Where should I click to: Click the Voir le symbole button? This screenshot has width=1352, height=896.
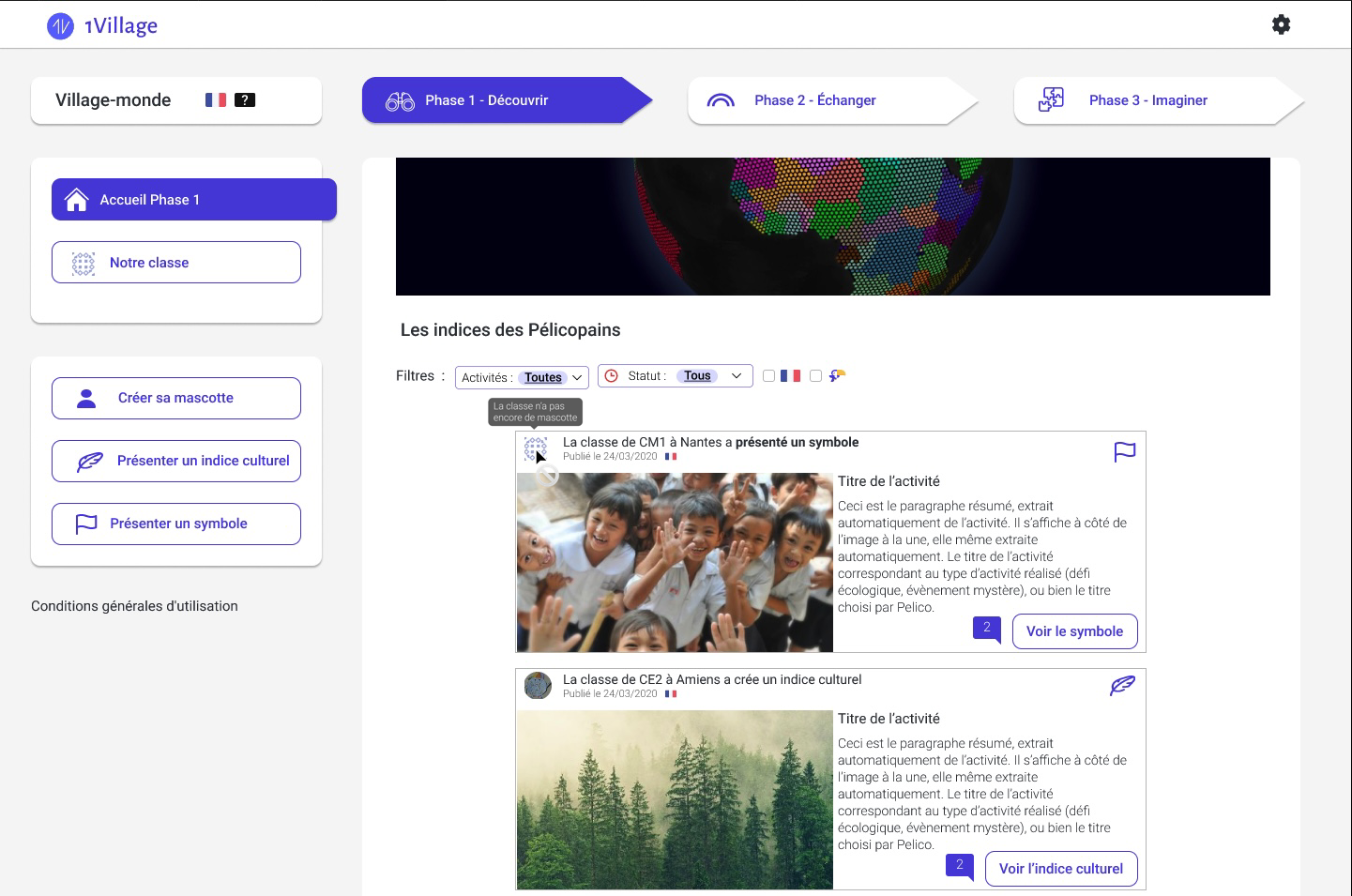pyautogui.click(x=1075, y=631)
